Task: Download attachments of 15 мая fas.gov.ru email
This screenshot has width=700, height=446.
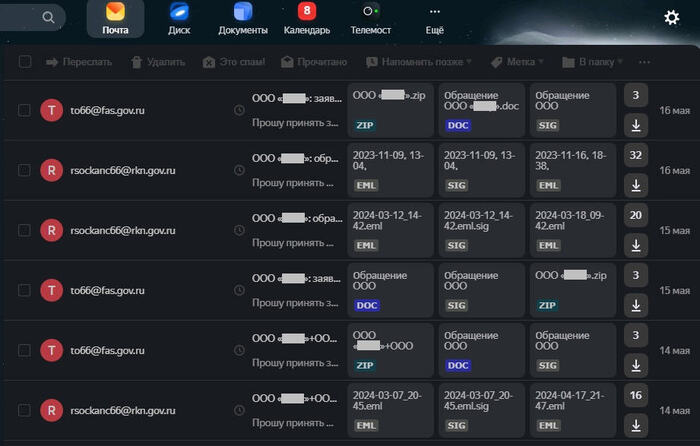Action: point(636,305)
